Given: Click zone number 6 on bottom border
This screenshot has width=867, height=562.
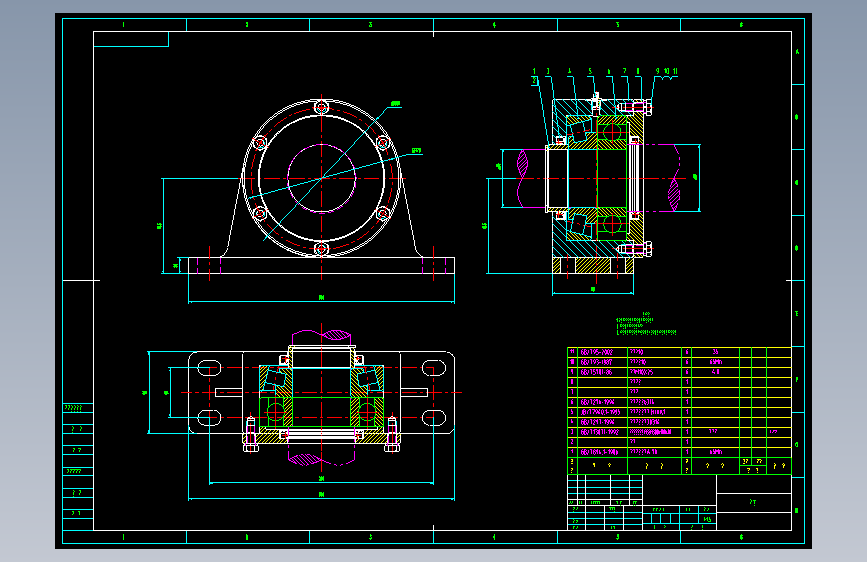Looking at the screenshot, I should coord(741,537).
